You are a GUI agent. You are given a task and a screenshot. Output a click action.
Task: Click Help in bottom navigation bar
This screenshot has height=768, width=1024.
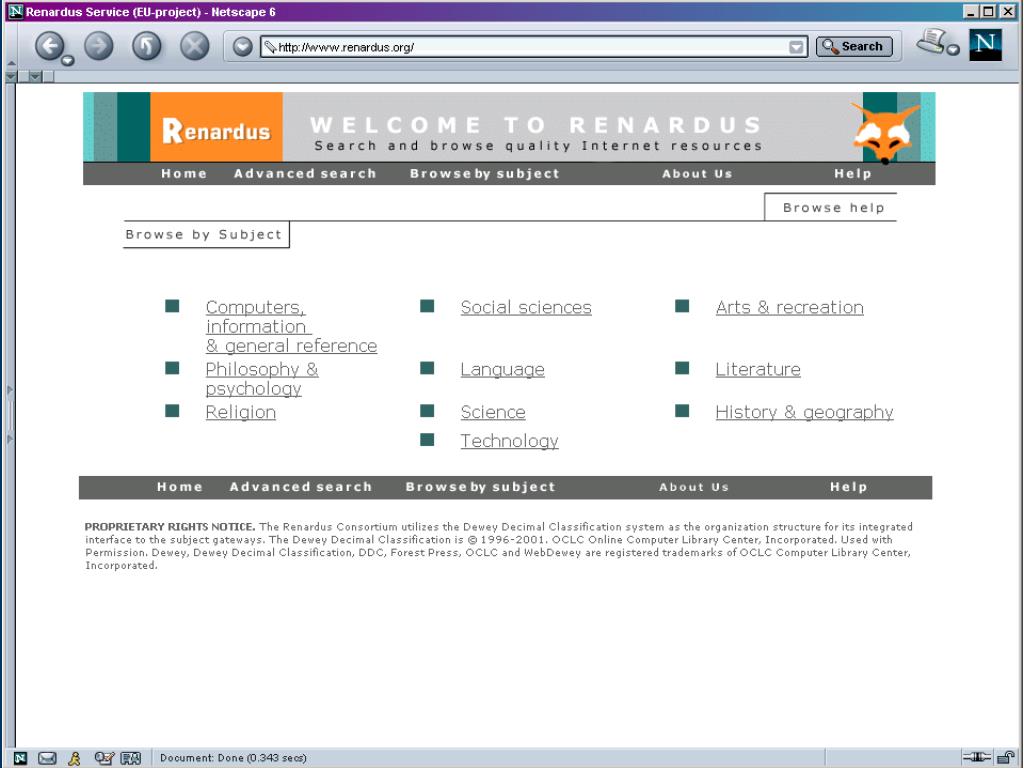pyautogui.click(x=848, y=487)
